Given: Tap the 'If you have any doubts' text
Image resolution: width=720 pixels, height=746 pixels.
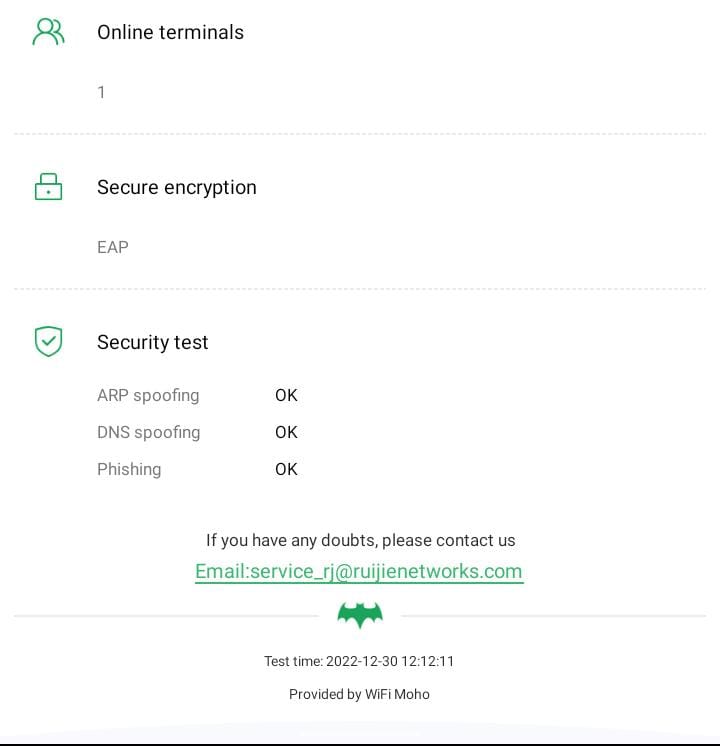Looking at the screenshot, I should pos(360,540).
